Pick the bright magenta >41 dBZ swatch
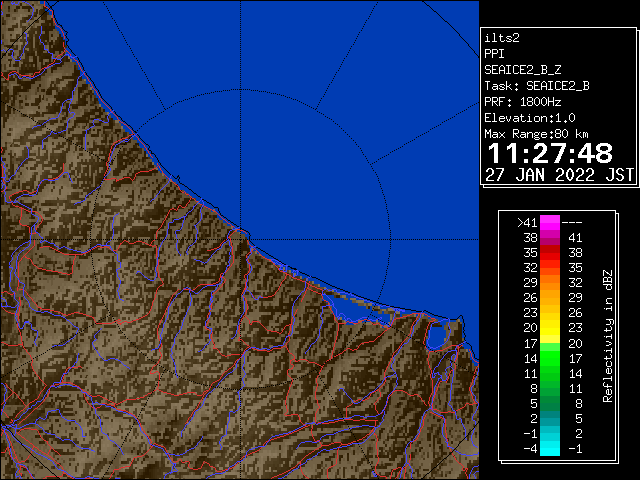Screen dimensions: 640x480 [550, 223]
